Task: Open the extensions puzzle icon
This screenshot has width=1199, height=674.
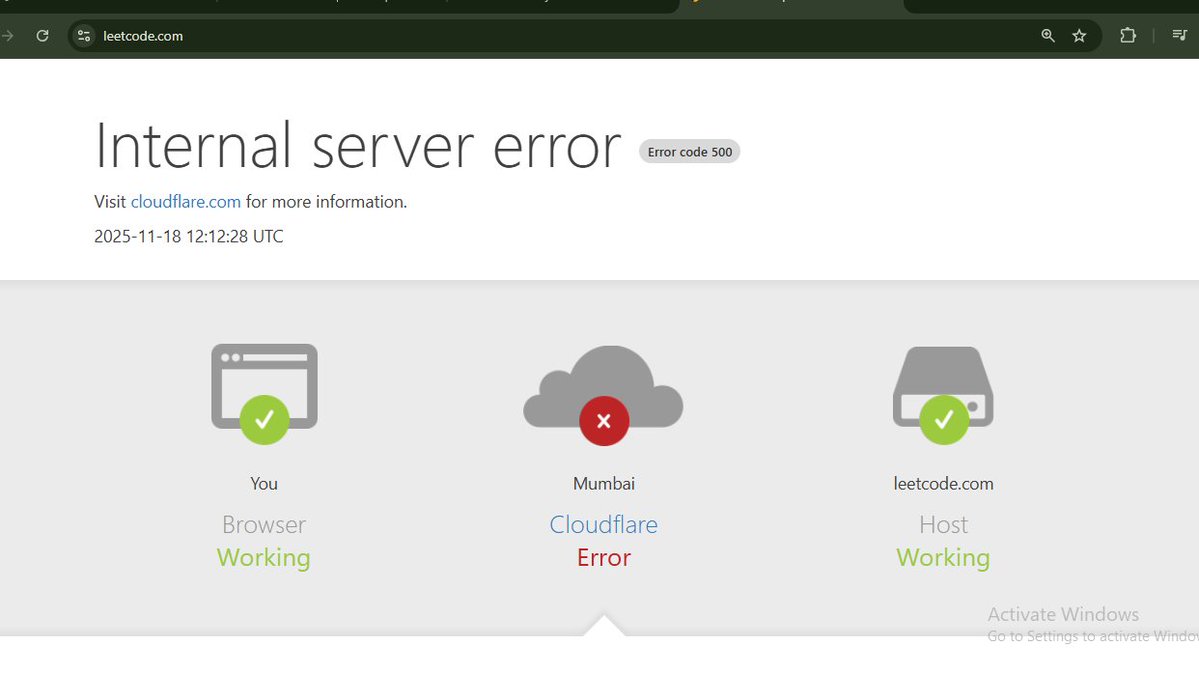Action: tap(1128, 36)
